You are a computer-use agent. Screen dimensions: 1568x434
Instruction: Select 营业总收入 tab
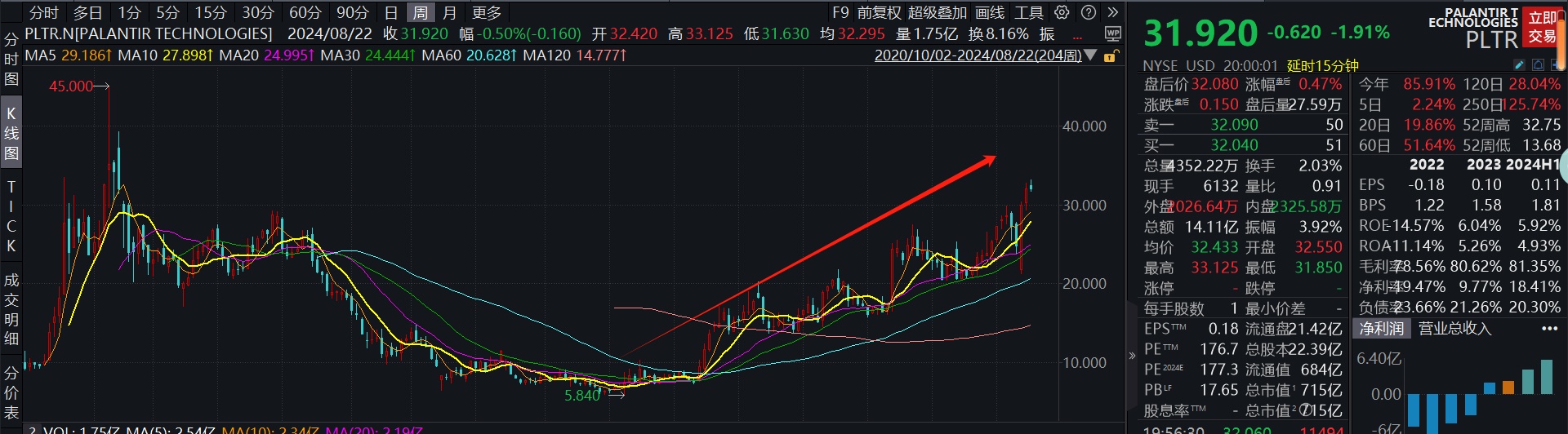pos(1454,328)
